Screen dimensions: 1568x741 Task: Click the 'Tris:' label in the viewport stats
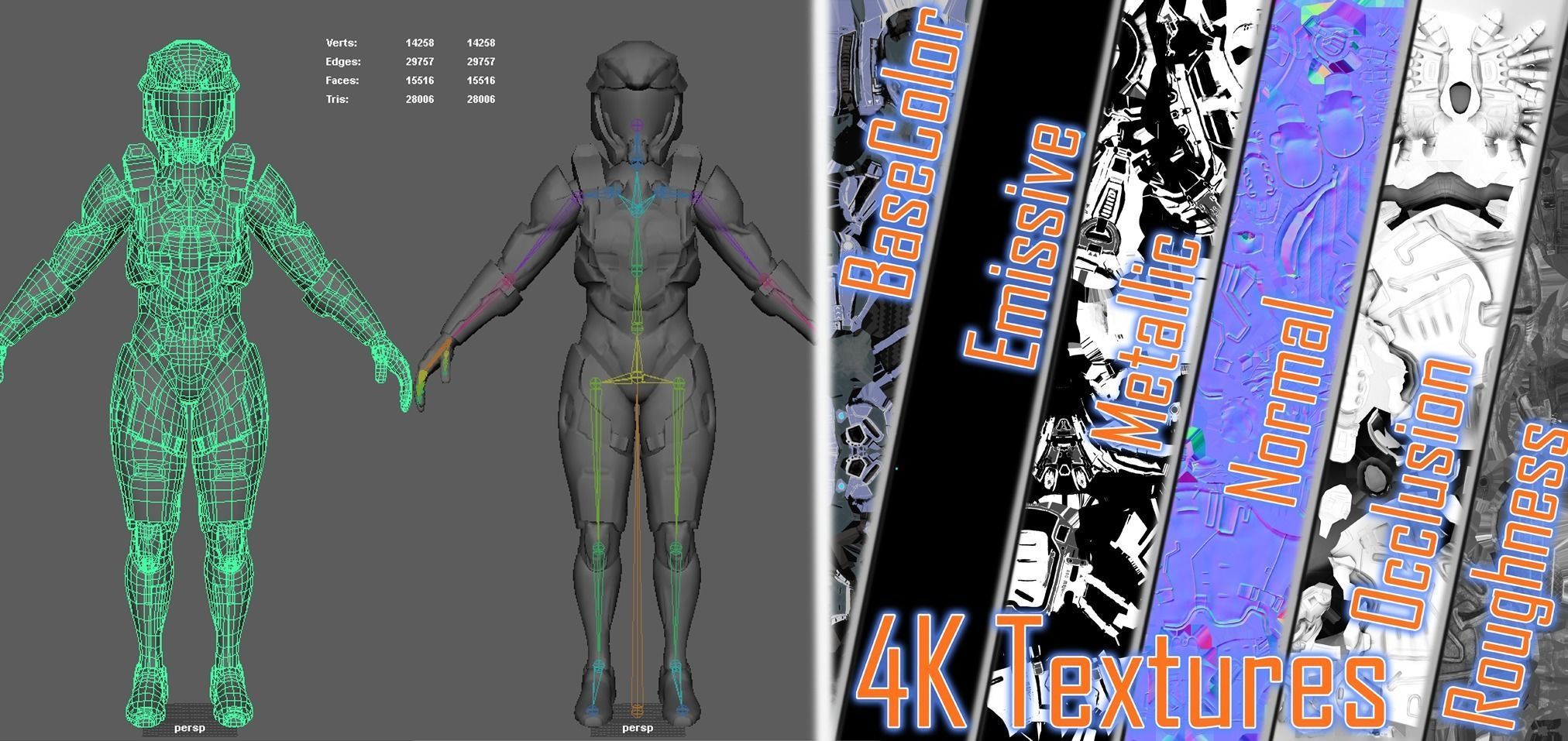coord(337,99)
